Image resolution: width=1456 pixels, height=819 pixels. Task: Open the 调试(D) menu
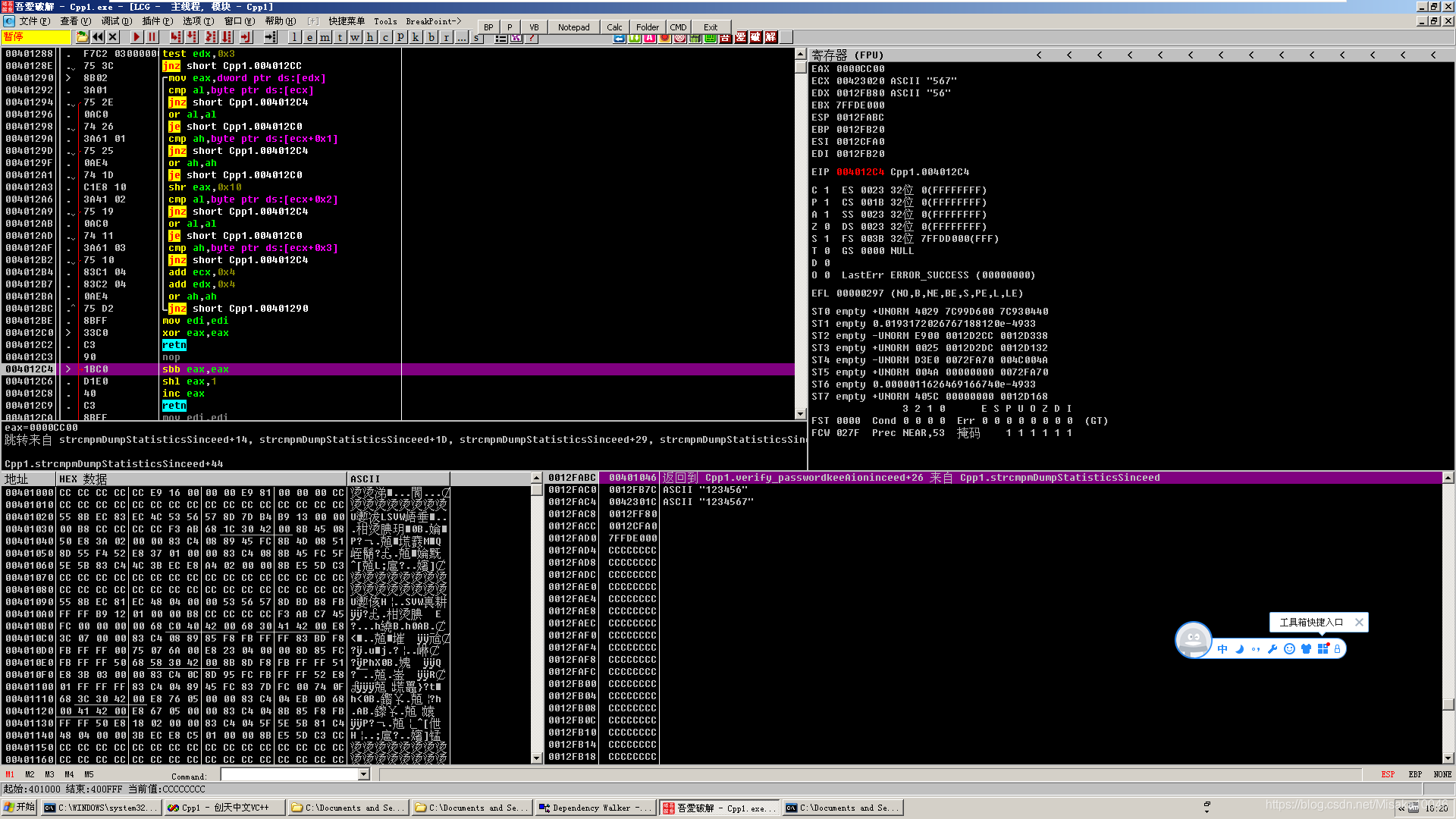coord(116,21)
